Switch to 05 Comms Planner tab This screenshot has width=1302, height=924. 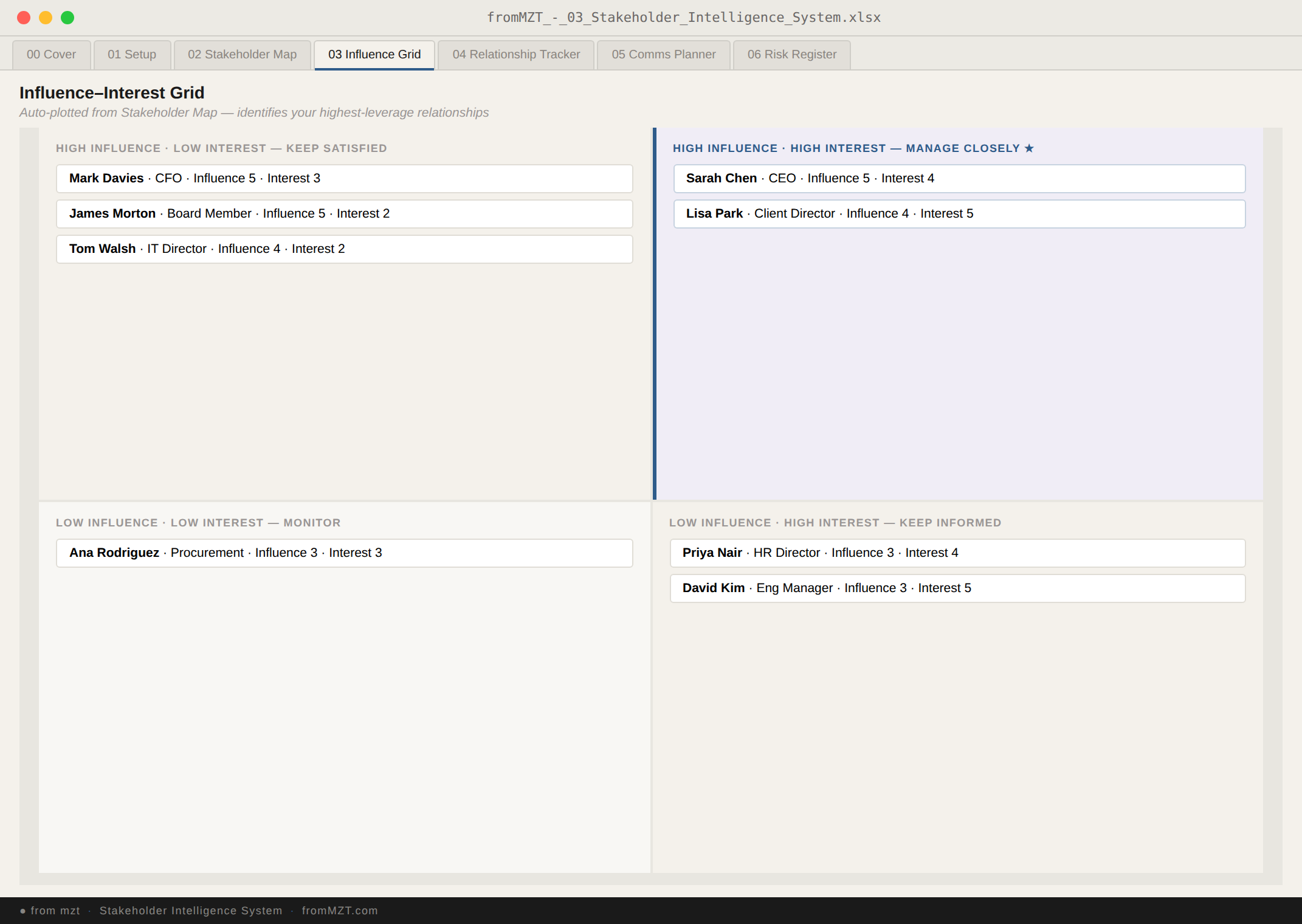point(664,55)
